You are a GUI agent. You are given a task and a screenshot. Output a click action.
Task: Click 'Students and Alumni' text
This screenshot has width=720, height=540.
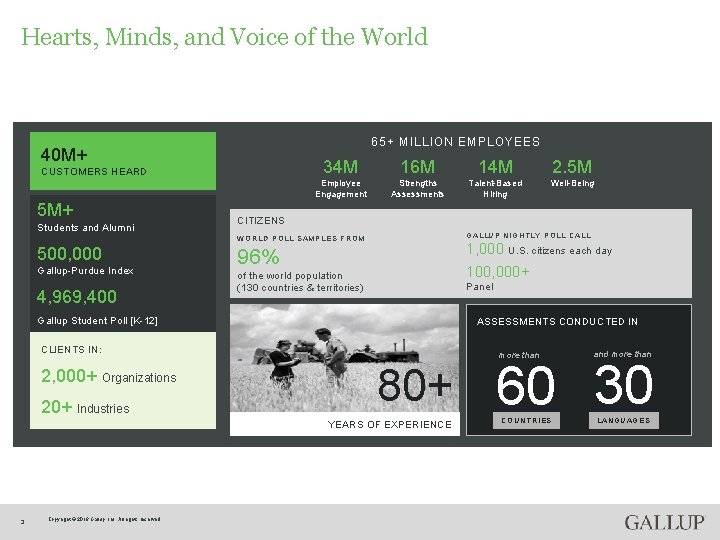pyautogui.click(x=86, y=228)
